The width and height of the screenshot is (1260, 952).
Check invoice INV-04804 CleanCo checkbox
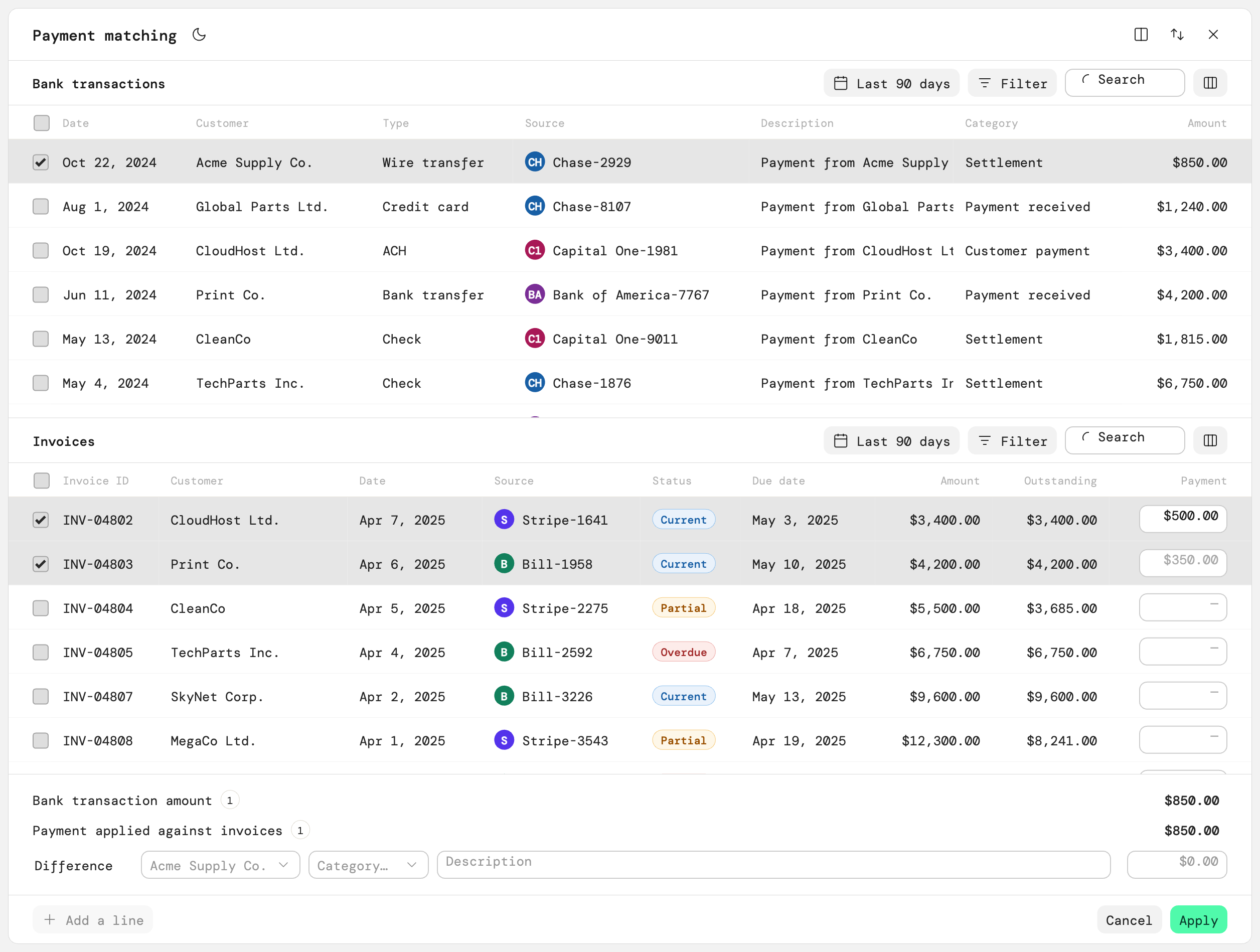click(x=41, y=608)
